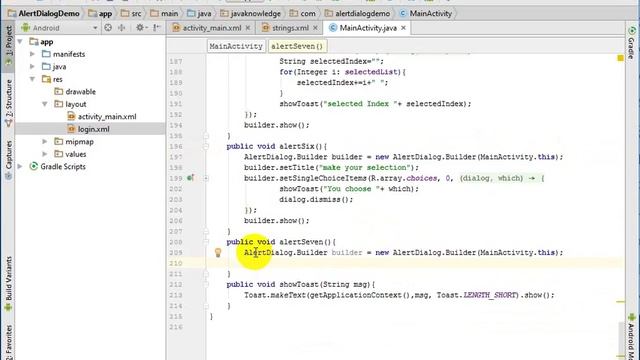The image size is (640, 360).
Task: Click the MainActivity class chip above the code
Action: click(236, 46)
